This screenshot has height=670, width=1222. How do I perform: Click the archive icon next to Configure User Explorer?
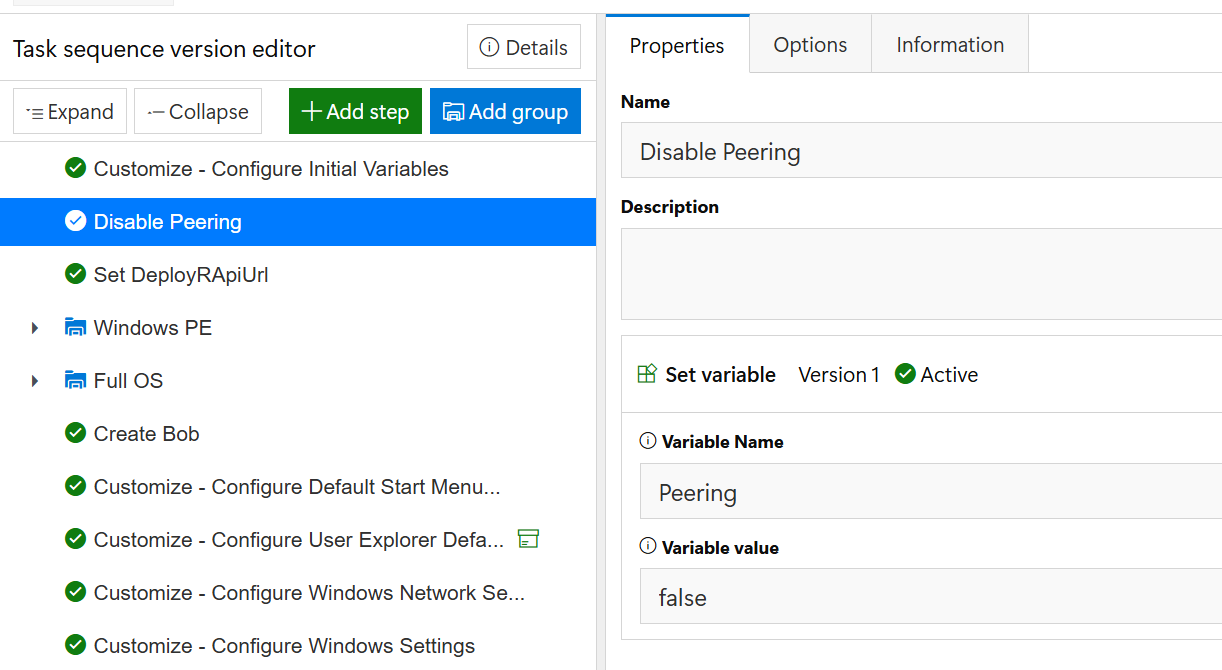pyautogui.click(x=529, y=539)
